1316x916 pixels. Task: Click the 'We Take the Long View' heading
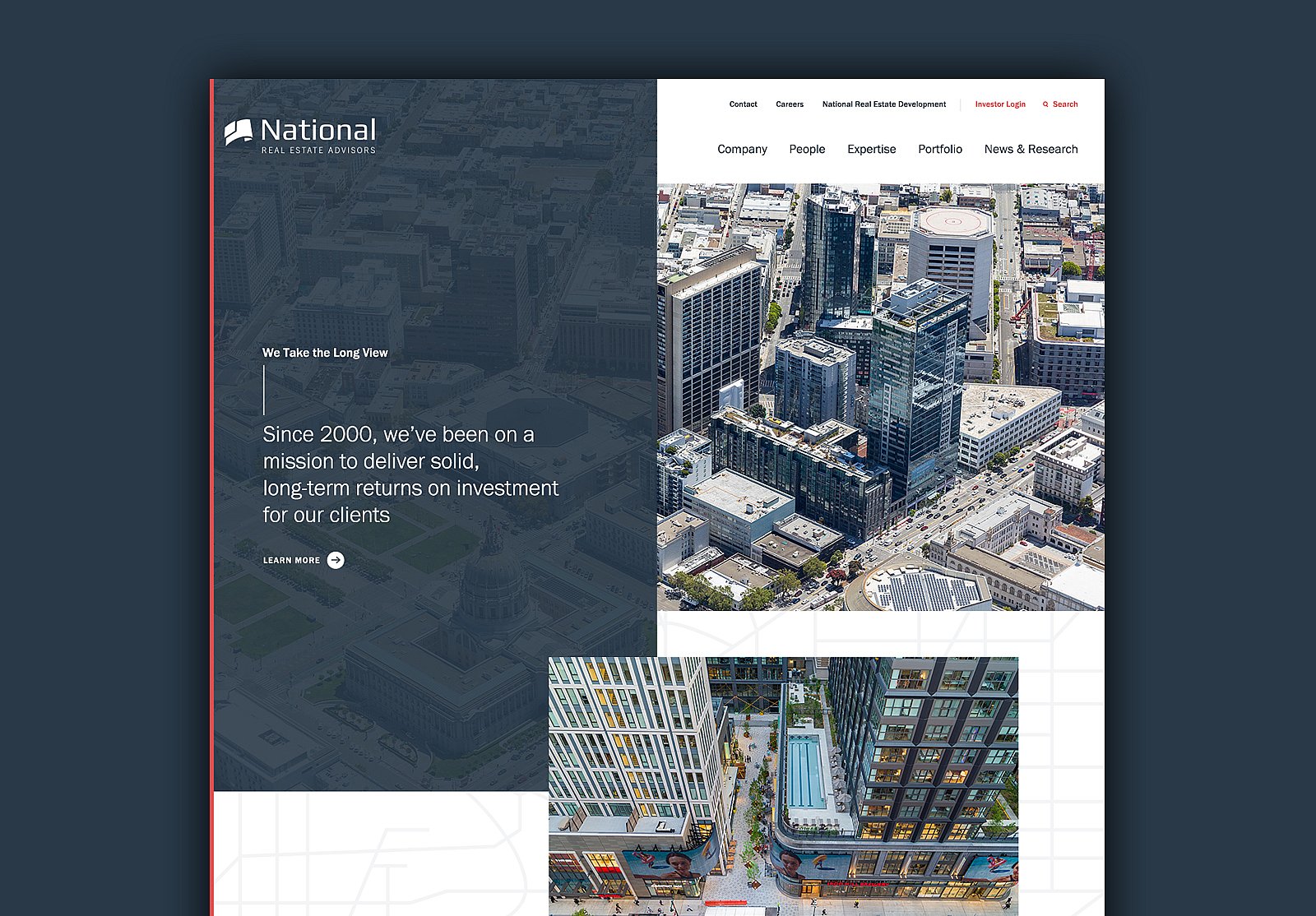point(325,353)
